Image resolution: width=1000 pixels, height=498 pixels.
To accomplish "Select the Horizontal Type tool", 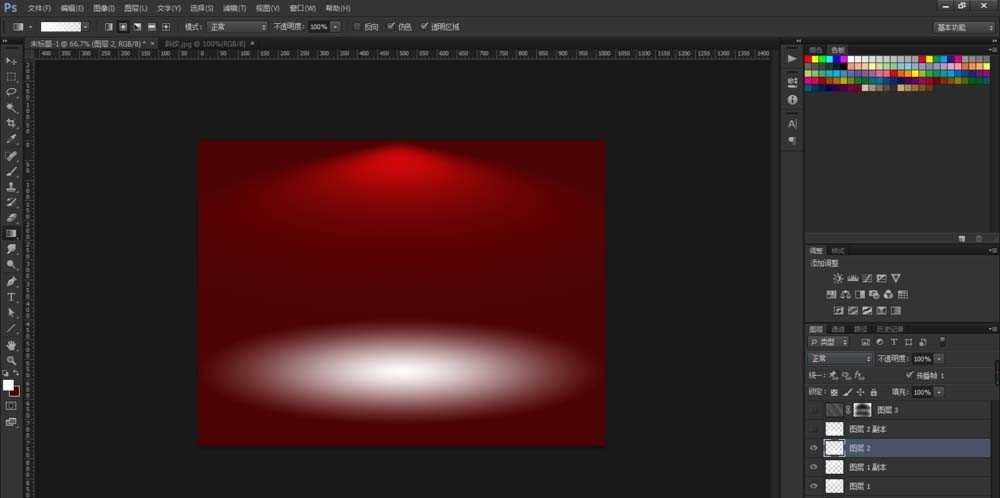I will pos(11,297).
